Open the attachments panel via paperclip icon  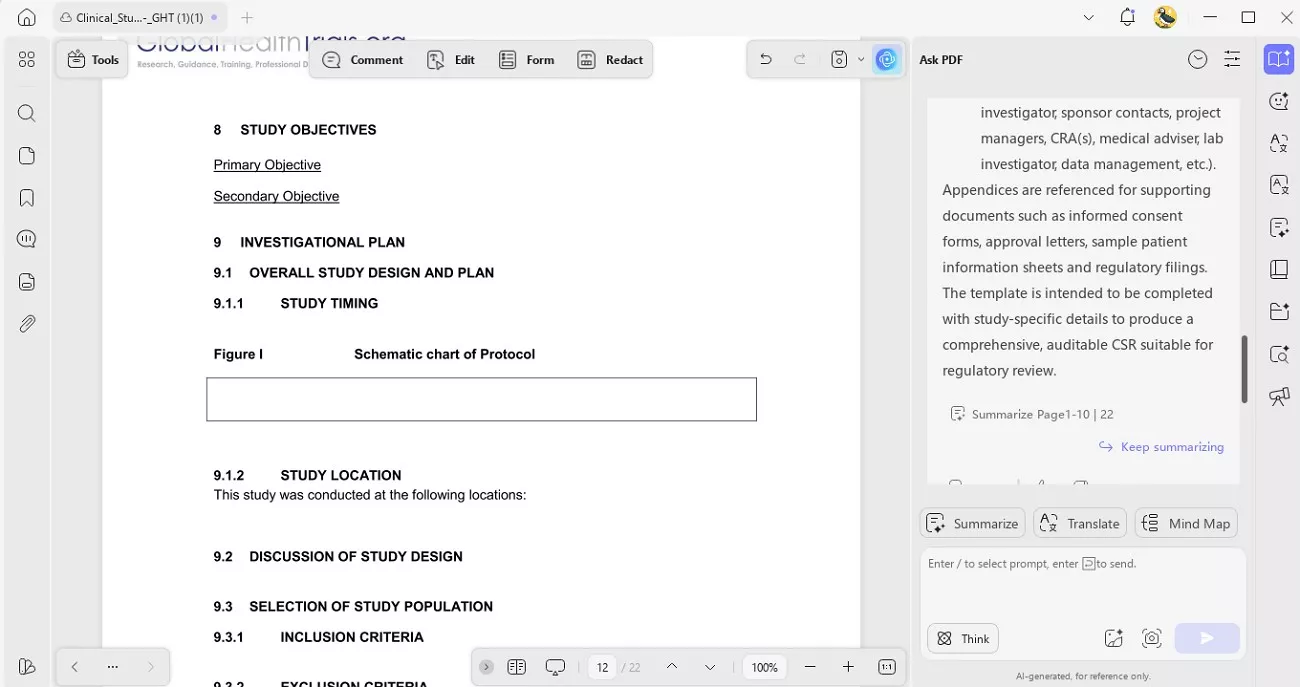point(26,322)
